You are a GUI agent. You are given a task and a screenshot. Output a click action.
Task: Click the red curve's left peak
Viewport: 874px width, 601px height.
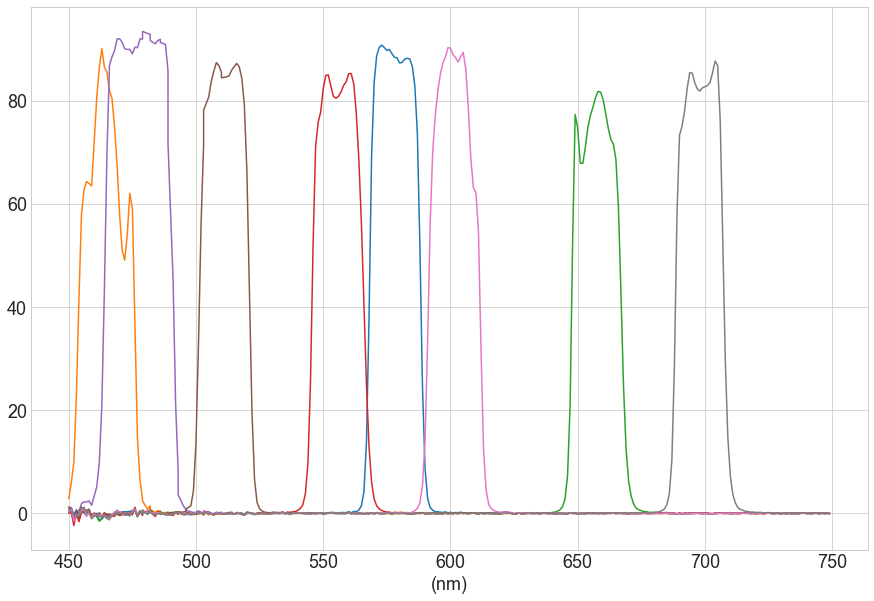[x=327, y=75]
